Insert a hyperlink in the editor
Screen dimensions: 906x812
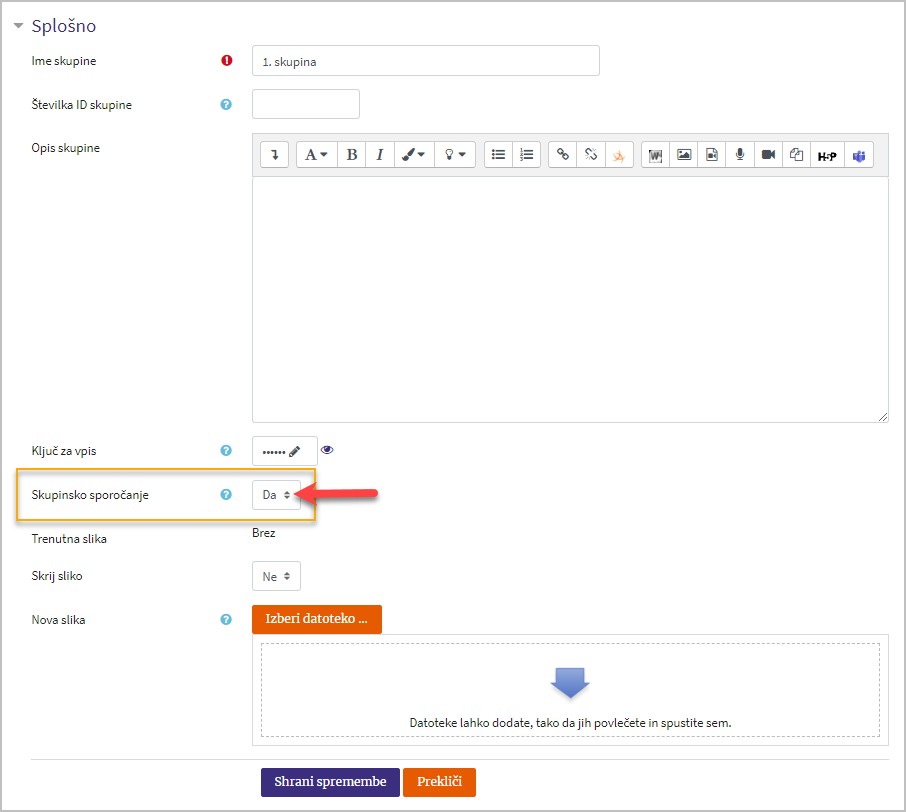pyautogui.click(x=562, y=155)
